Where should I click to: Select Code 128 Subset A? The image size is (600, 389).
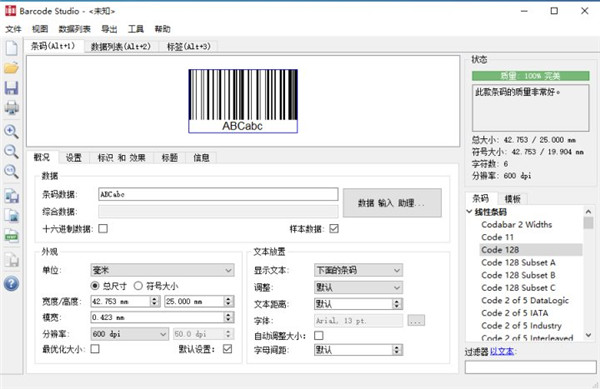click(518, 262)
